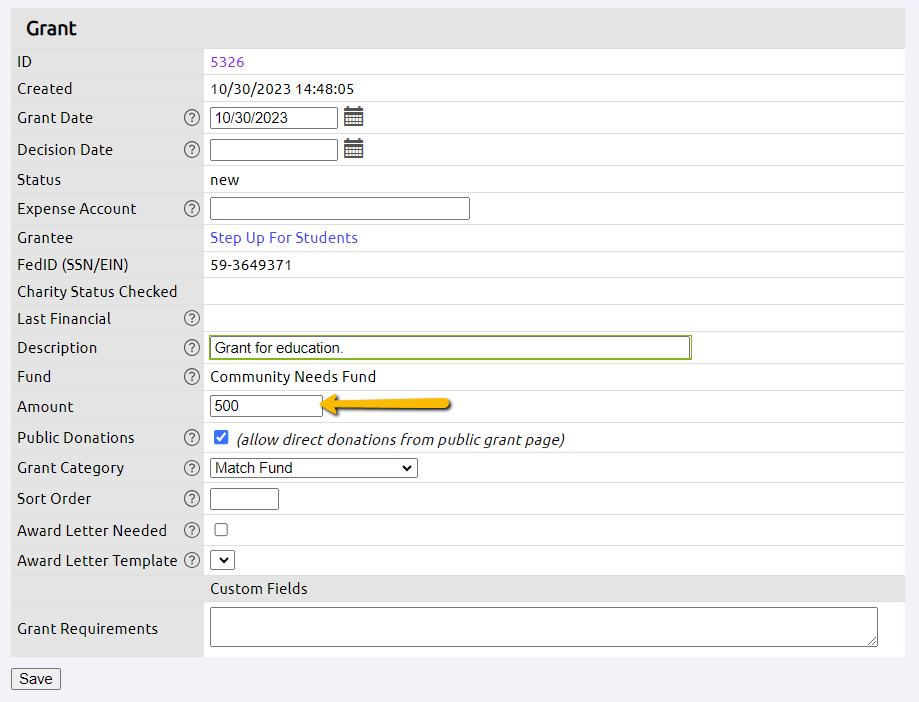Show help for Last Financial

[192, 319]
